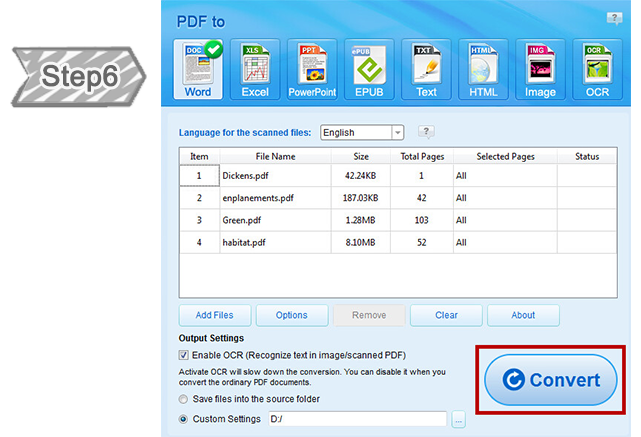Image resolution: width=641 pixels, height=437 pixels.
Task: Switch to OCR conversion mode
Action: [x=597, y=70]
